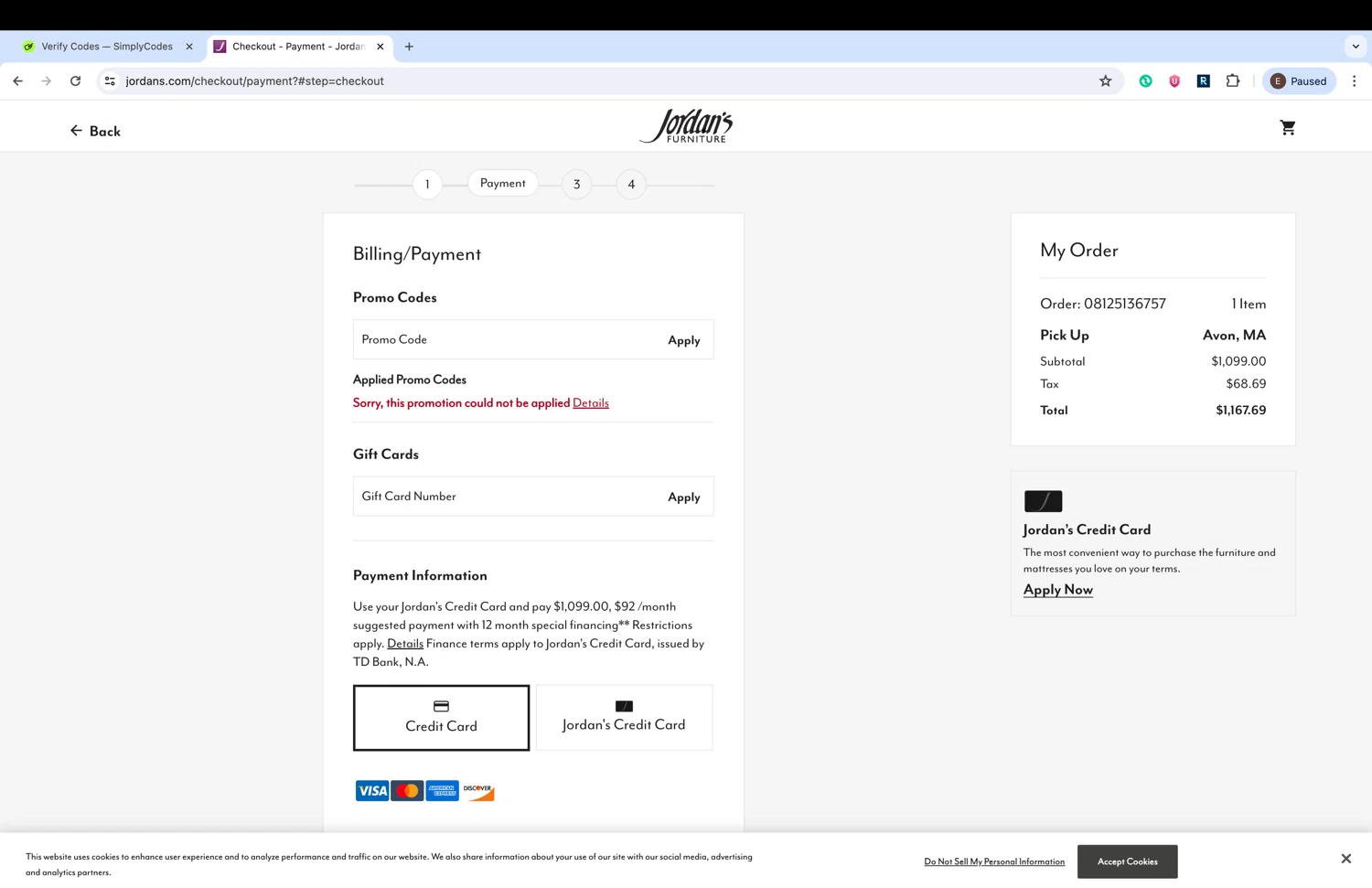1372x888 pixels.
Task: Click the Billing/Payment heading
Action: 417,254
